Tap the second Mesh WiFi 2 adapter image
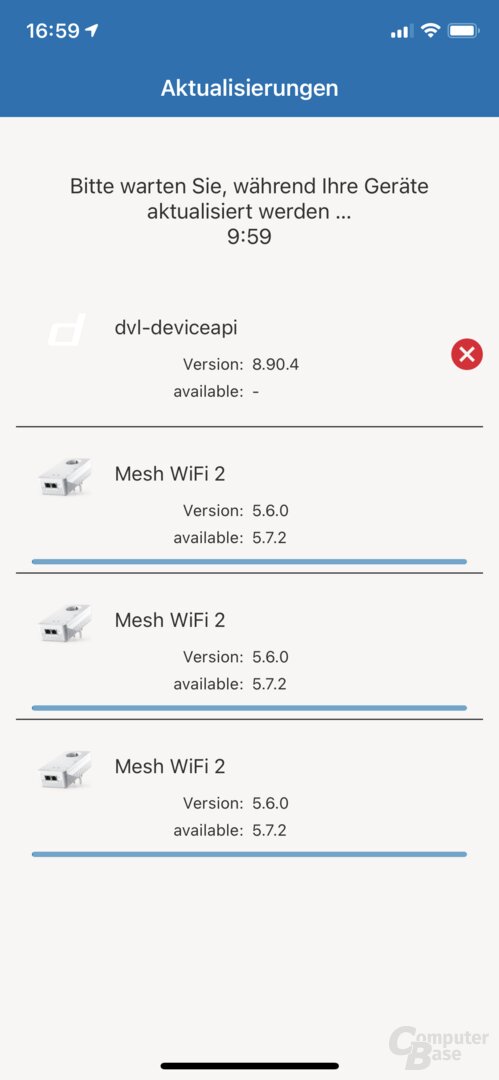The width and height of the screenshot is (499, 1080). click(63, 623)
